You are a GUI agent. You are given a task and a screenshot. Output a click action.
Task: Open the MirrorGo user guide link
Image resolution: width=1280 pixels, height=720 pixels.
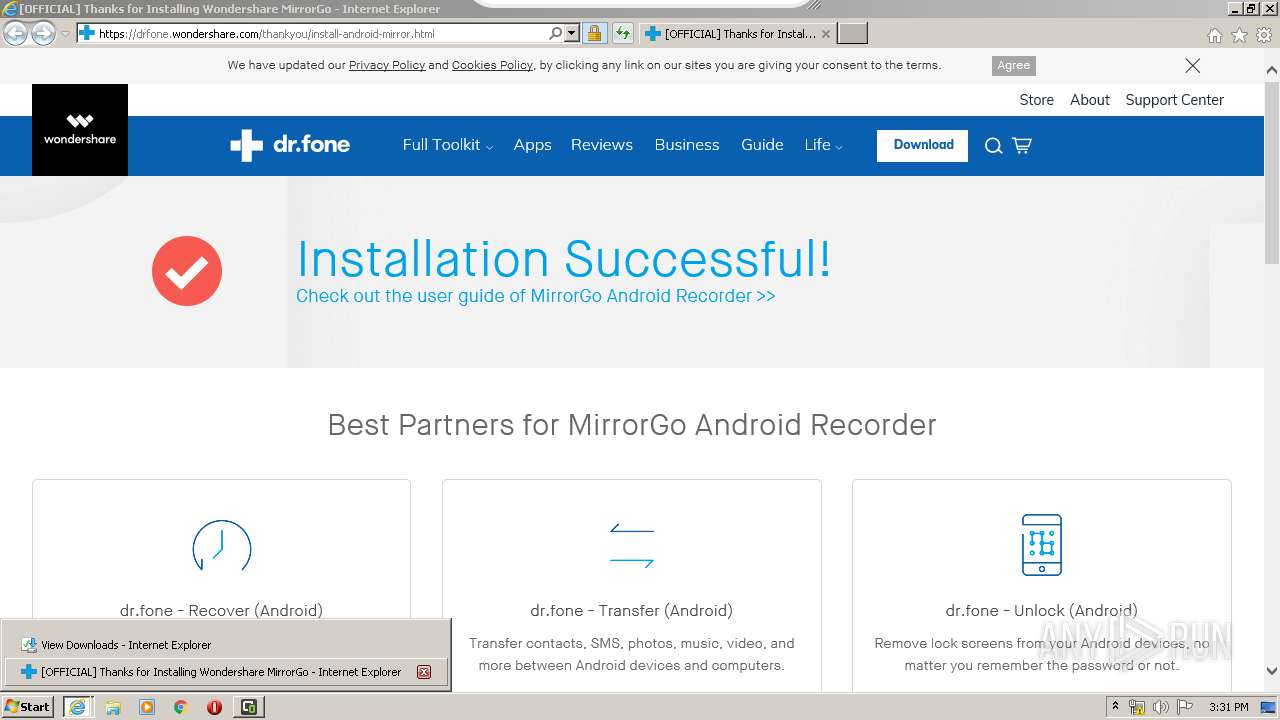(x=536, y=296)
